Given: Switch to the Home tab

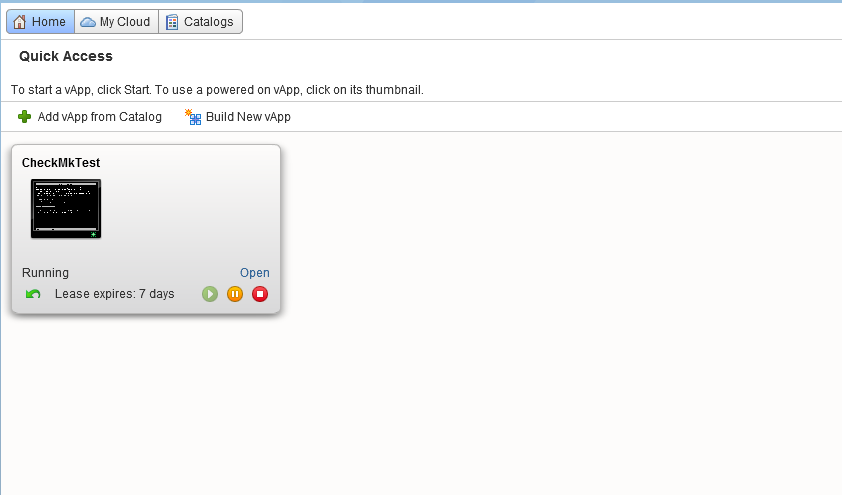Looking at the screenshot, I should (40, 22).
